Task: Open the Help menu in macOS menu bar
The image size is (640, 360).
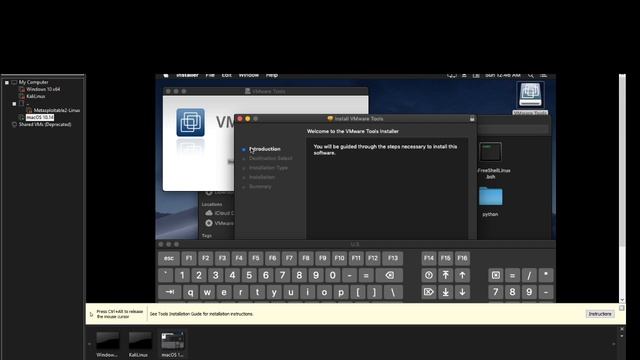Action: pyautogui.click(x=272, y=76)
